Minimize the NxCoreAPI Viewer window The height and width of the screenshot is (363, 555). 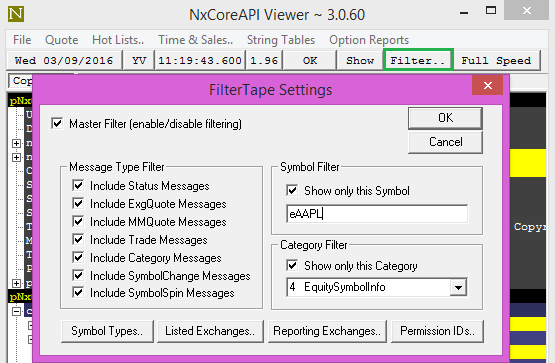pos(464,13)
